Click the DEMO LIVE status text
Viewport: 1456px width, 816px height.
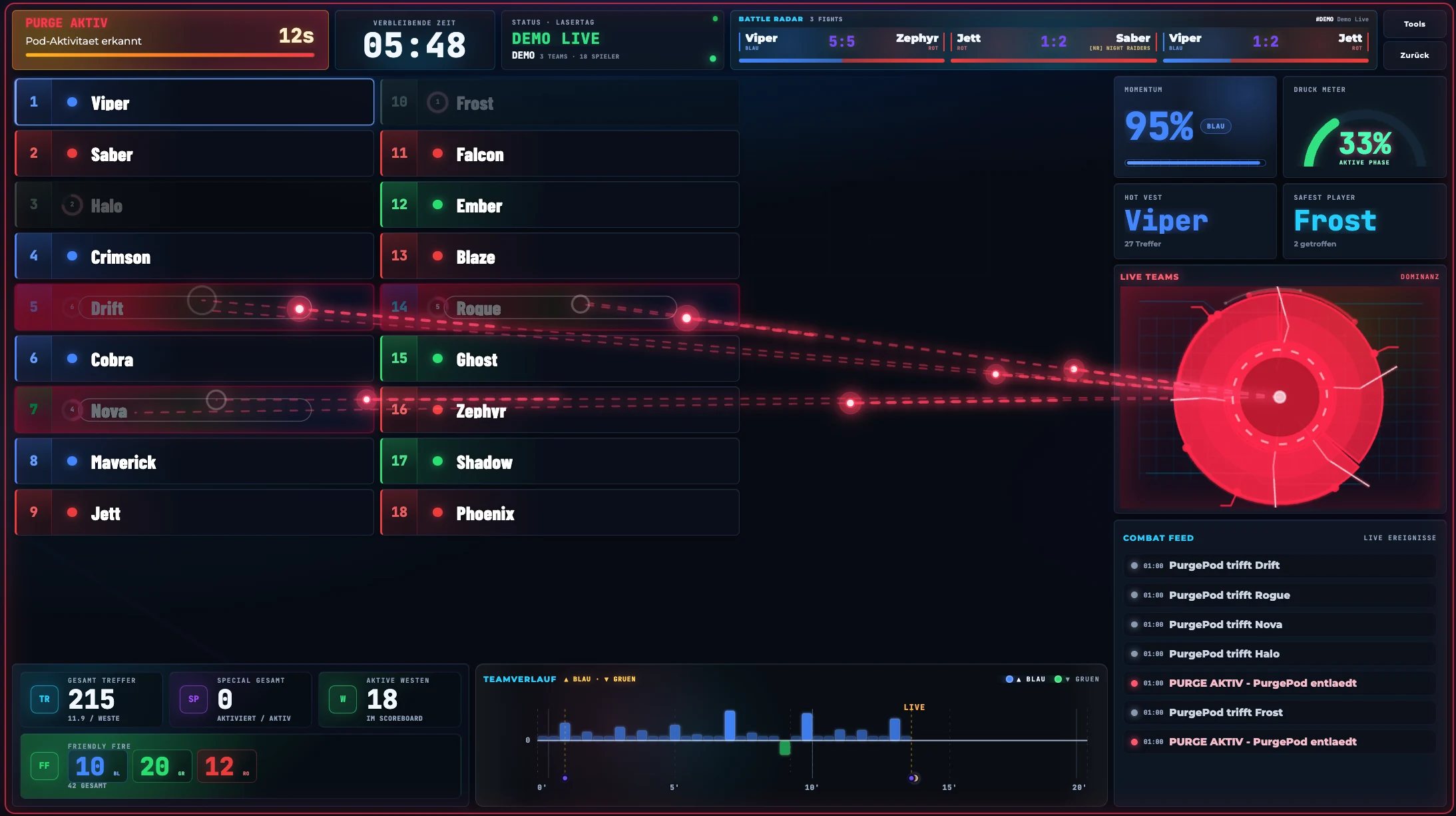coord(555,39)
